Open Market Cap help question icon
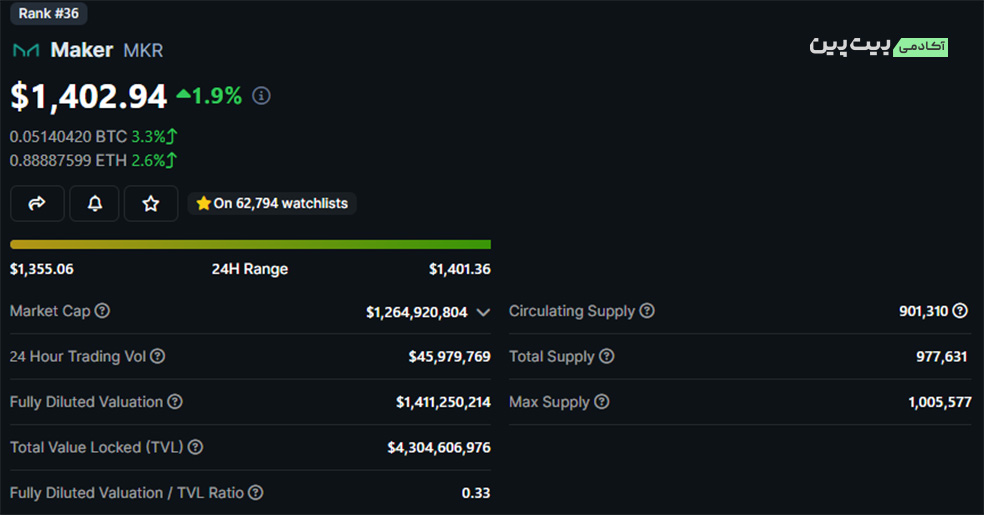This screenshot has width=984, height=515. pos(102,311)
